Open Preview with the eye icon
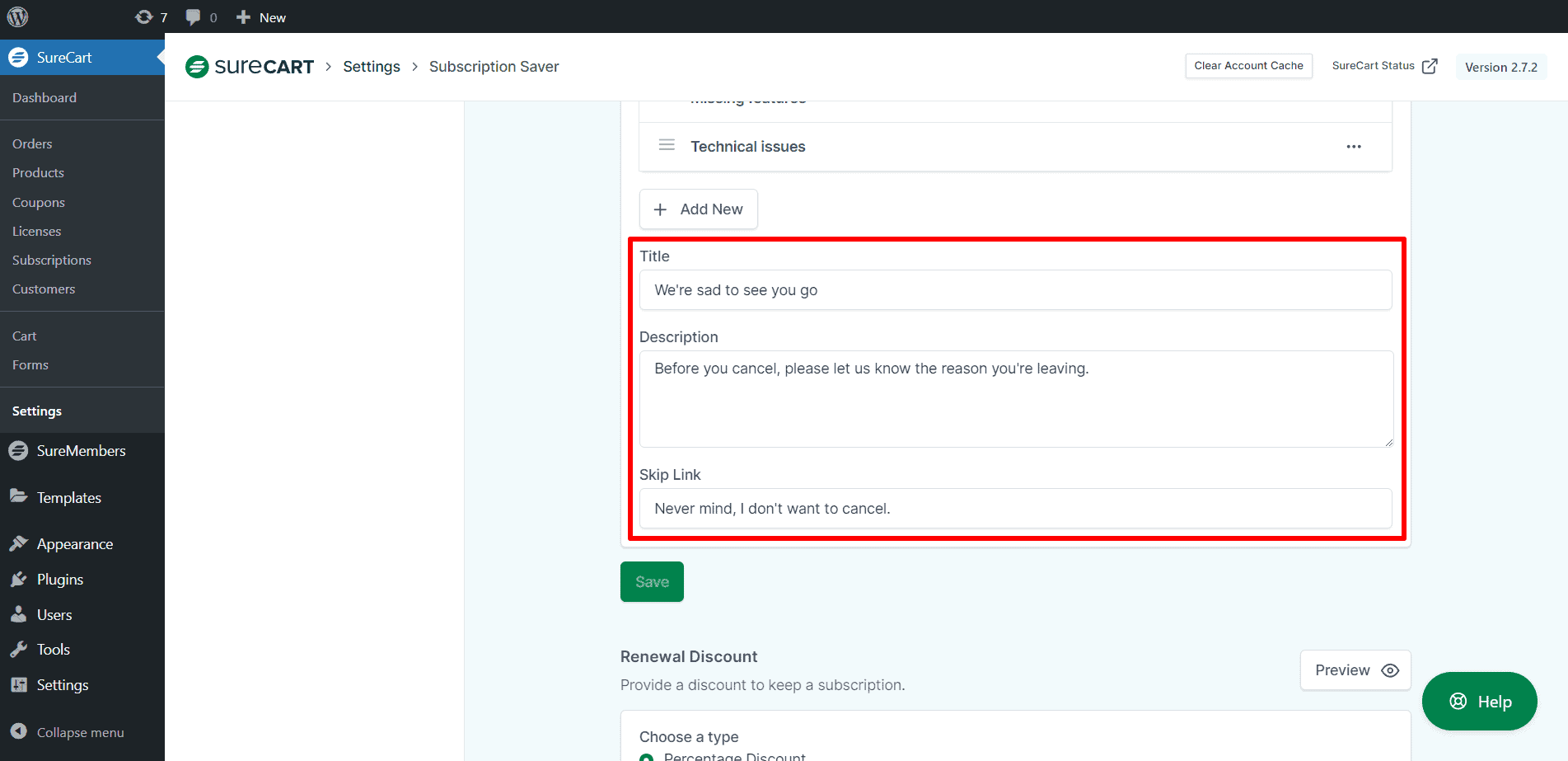 coord(1355,670)
